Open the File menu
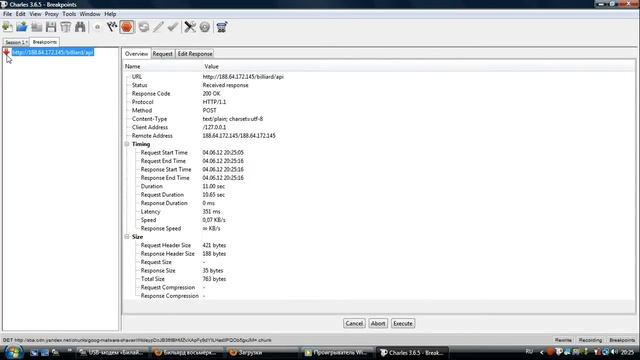The height and width of the screenshot is (360, 640). pos(7,14)
